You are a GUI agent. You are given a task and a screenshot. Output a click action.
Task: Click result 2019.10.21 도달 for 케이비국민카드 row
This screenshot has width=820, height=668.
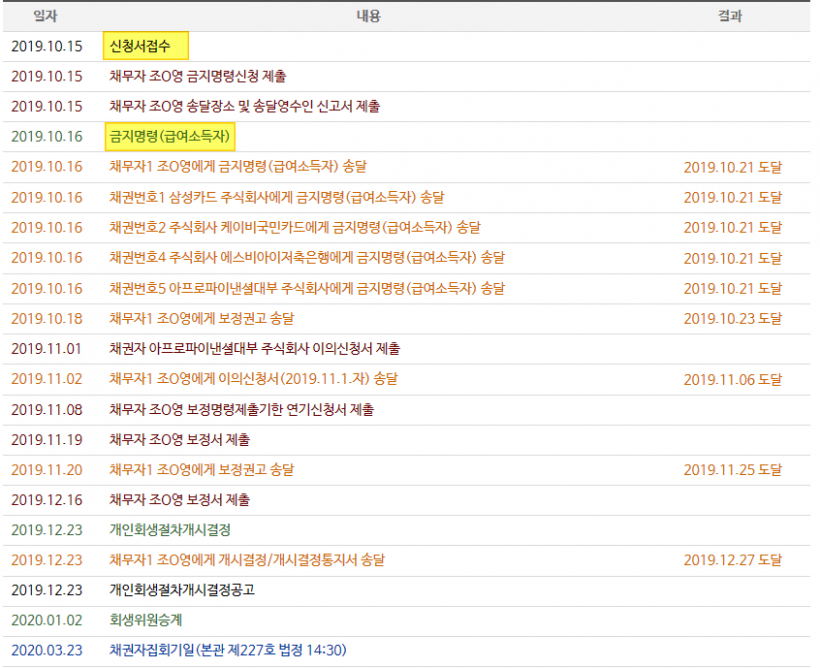tap(733, 227)
